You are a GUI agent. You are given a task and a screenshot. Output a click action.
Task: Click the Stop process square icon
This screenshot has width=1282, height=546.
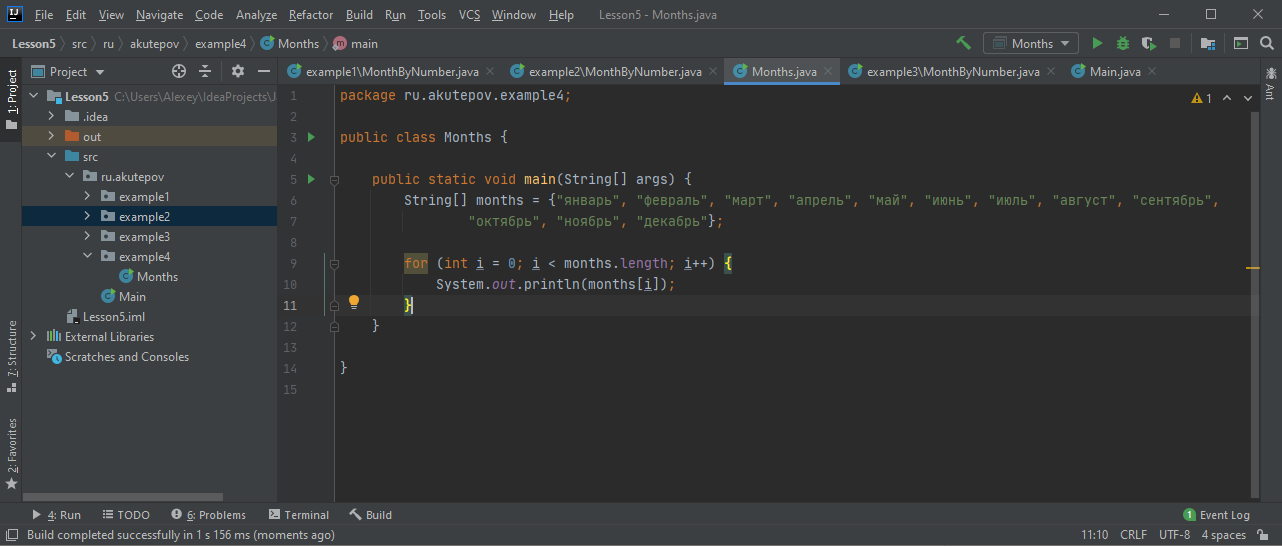coord(1175,43)
